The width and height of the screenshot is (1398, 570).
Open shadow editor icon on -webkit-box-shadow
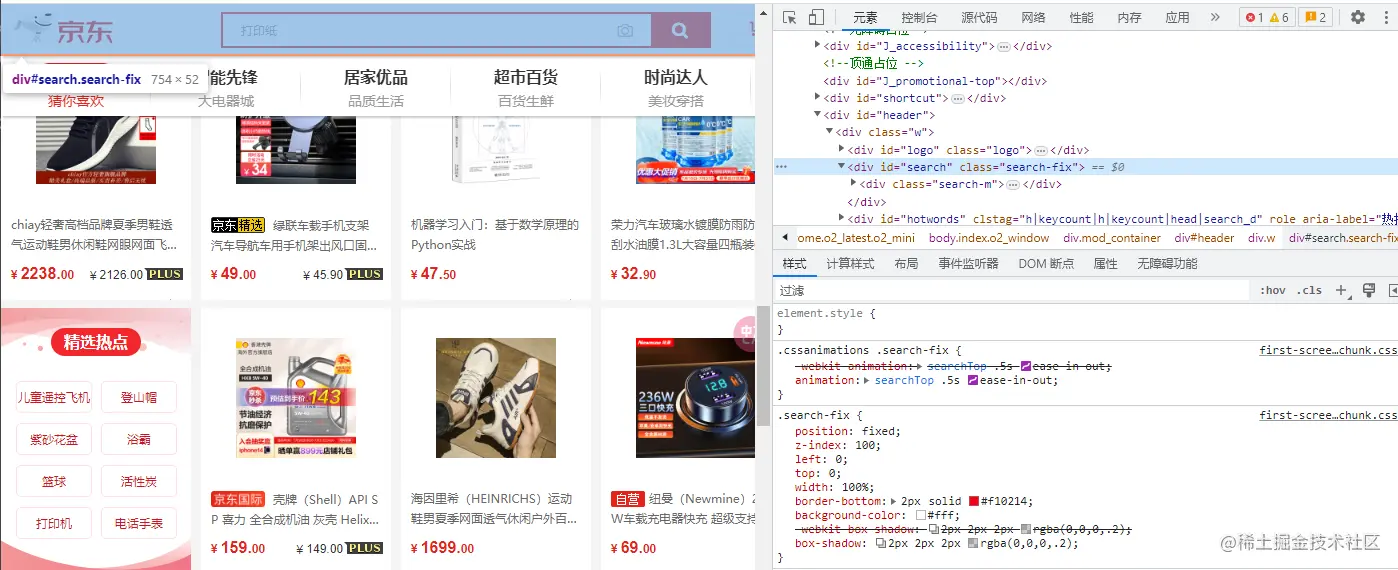(x=933, y=528)
